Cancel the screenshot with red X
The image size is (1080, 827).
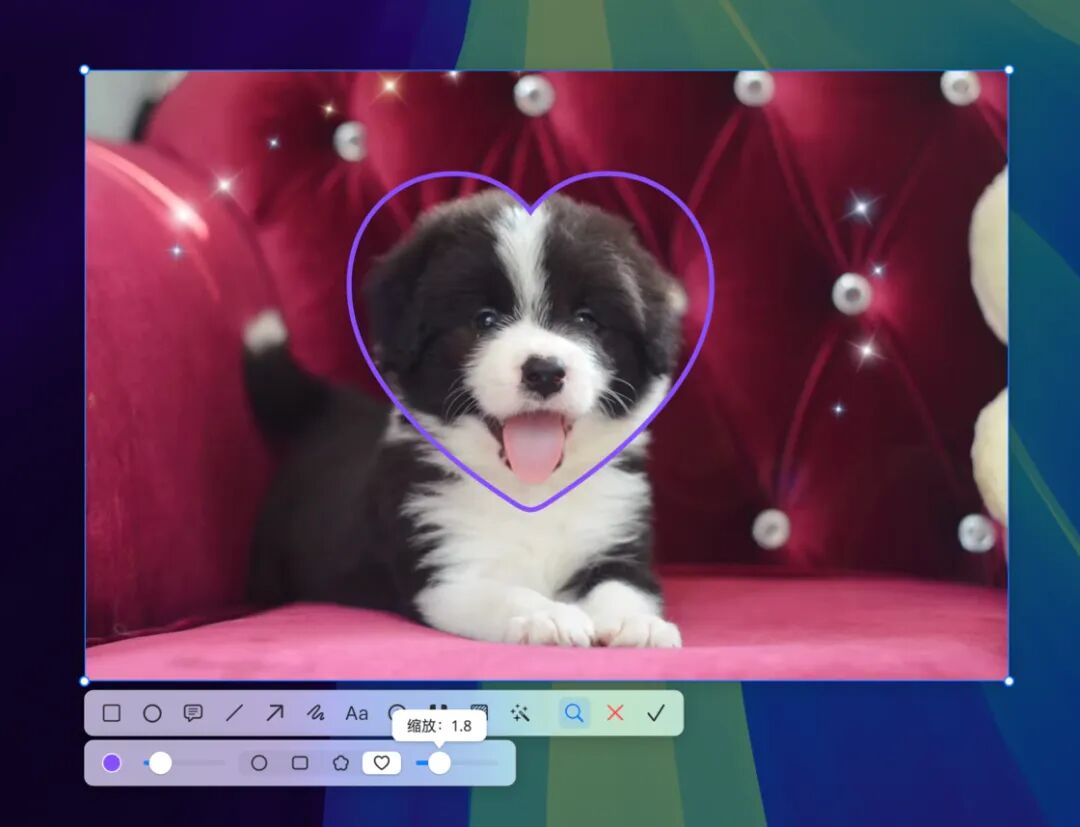tap(615, 713)
